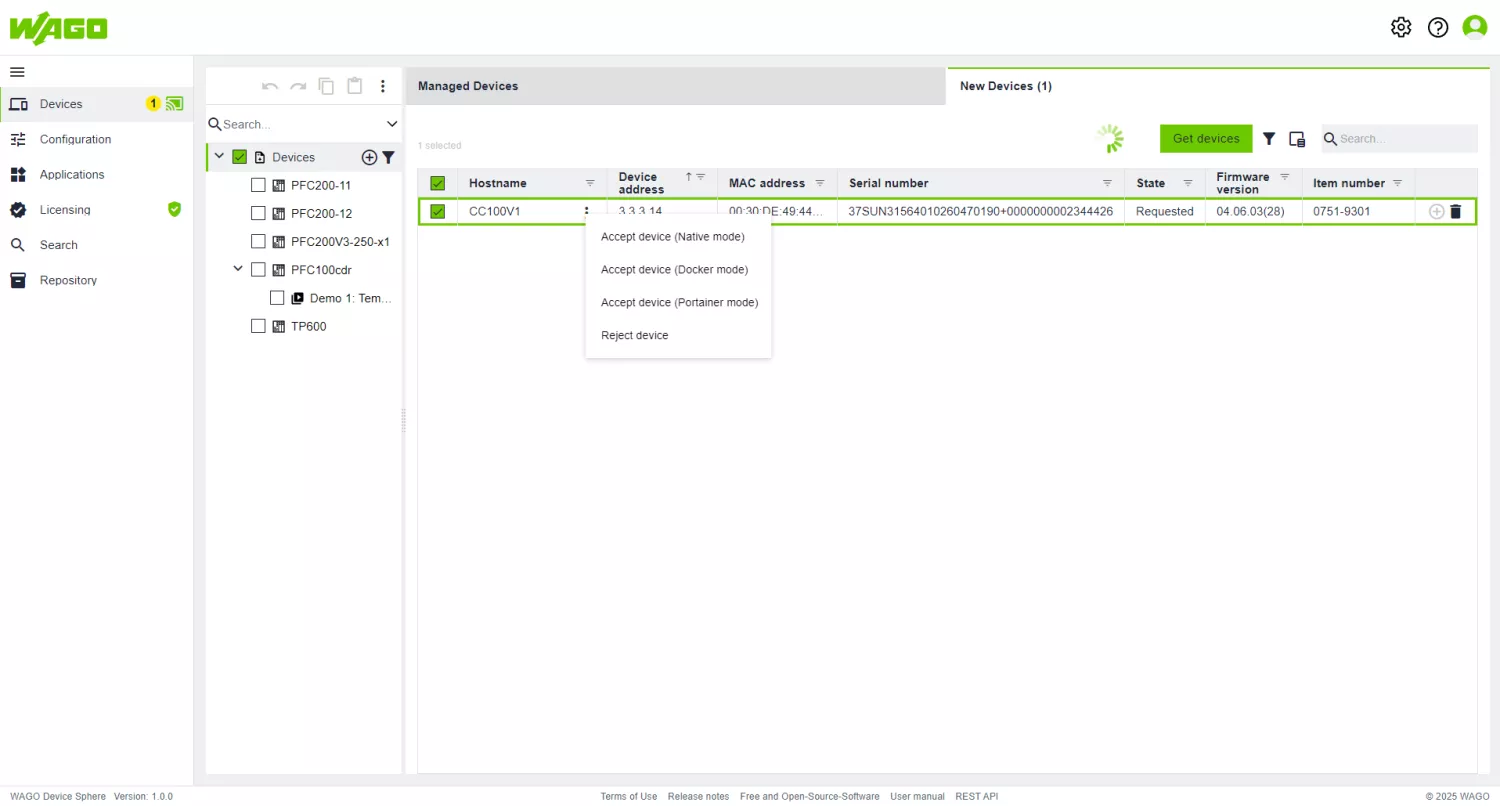Click the column settings icon near search
Screen dimensions: 1500x806
1297,139
